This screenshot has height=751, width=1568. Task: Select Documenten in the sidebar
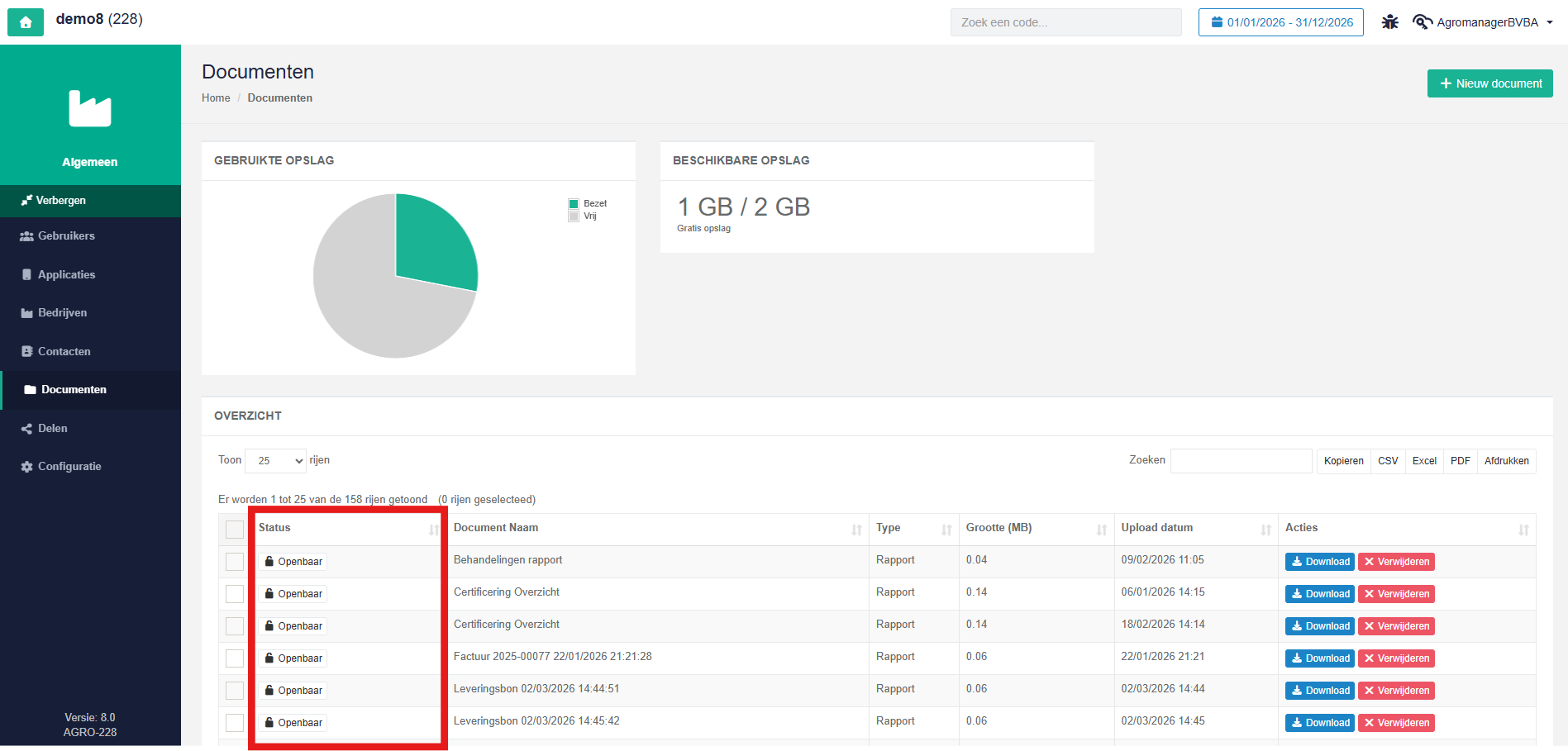(x=90, y=390)
